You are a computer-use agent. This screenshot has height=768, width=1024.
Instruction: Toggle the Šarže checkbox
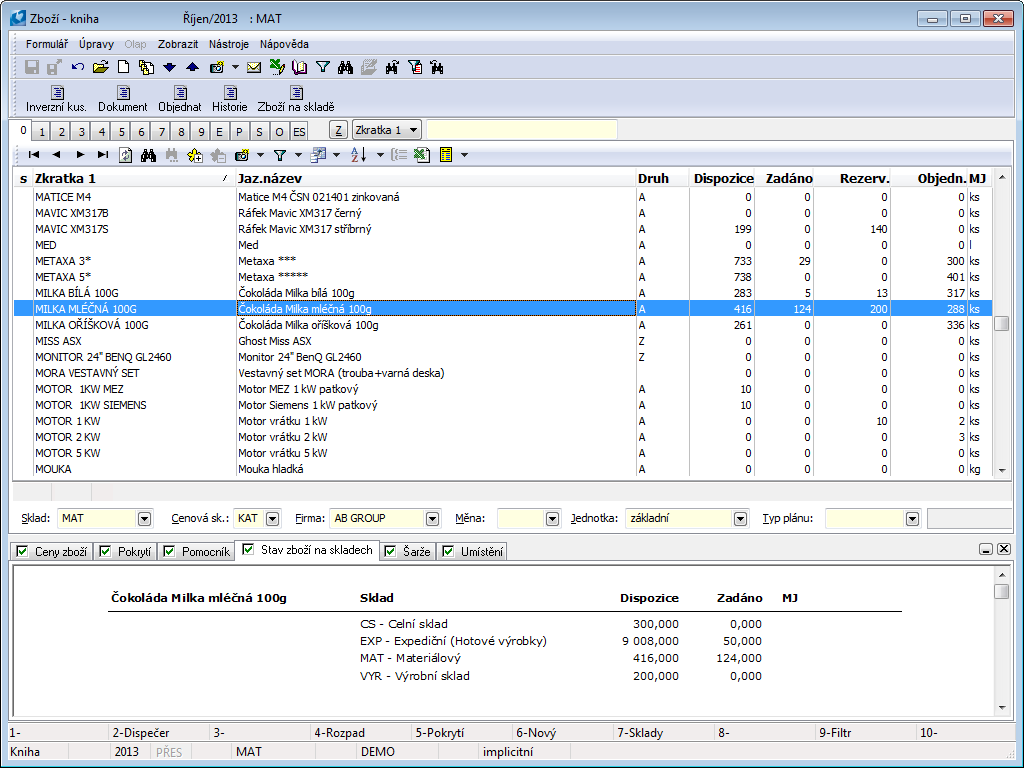[389, 551]
